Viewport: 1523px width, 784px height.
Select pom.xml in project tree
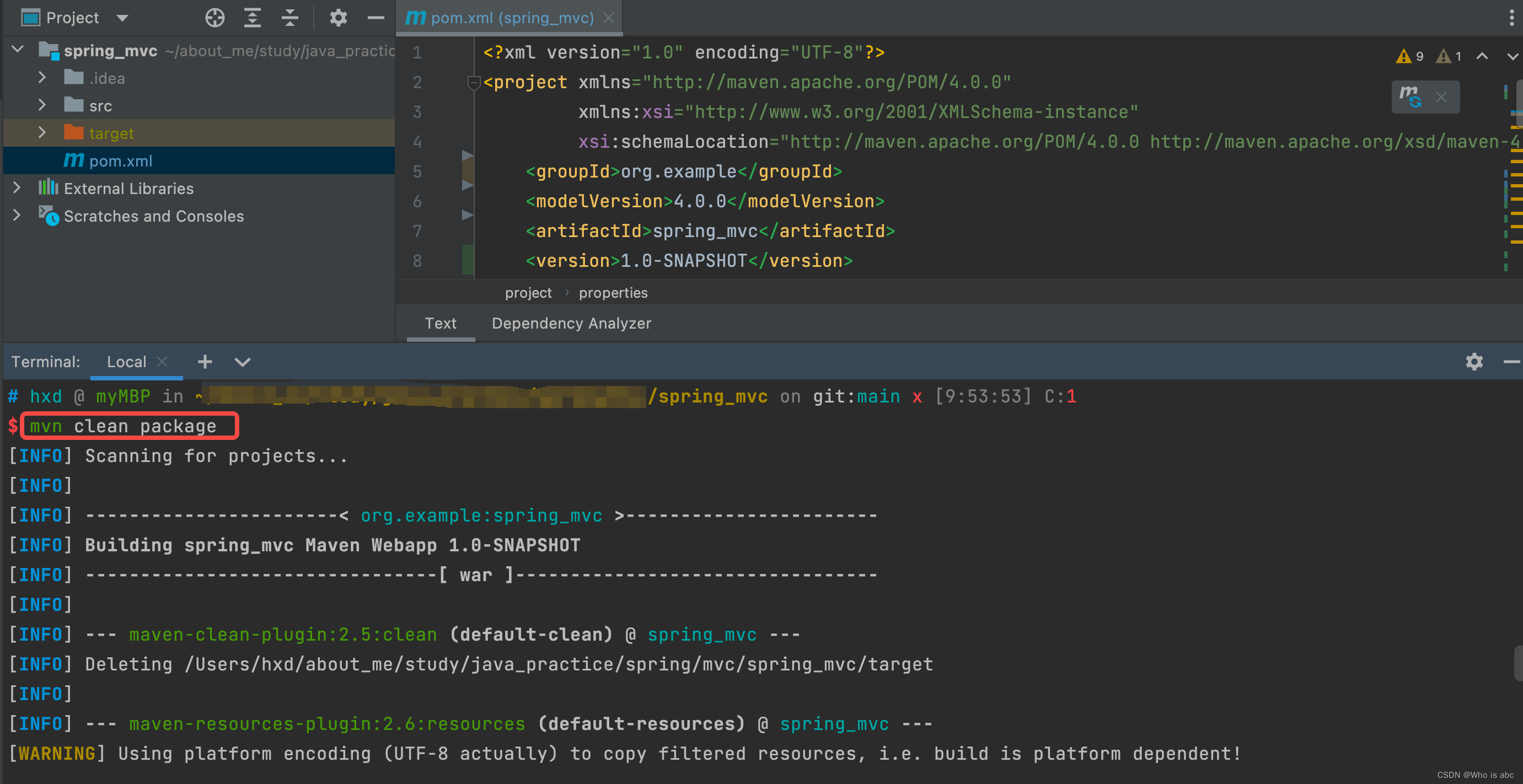pos(121,161)
